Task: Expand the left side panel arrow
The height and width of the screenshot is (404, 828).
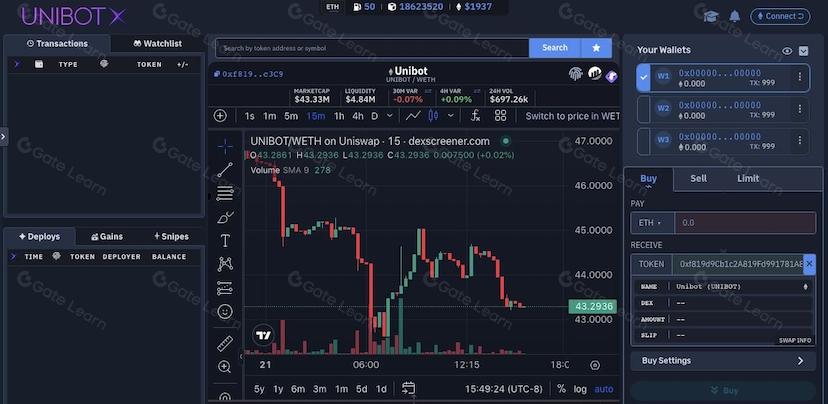Action: point(3,136)
